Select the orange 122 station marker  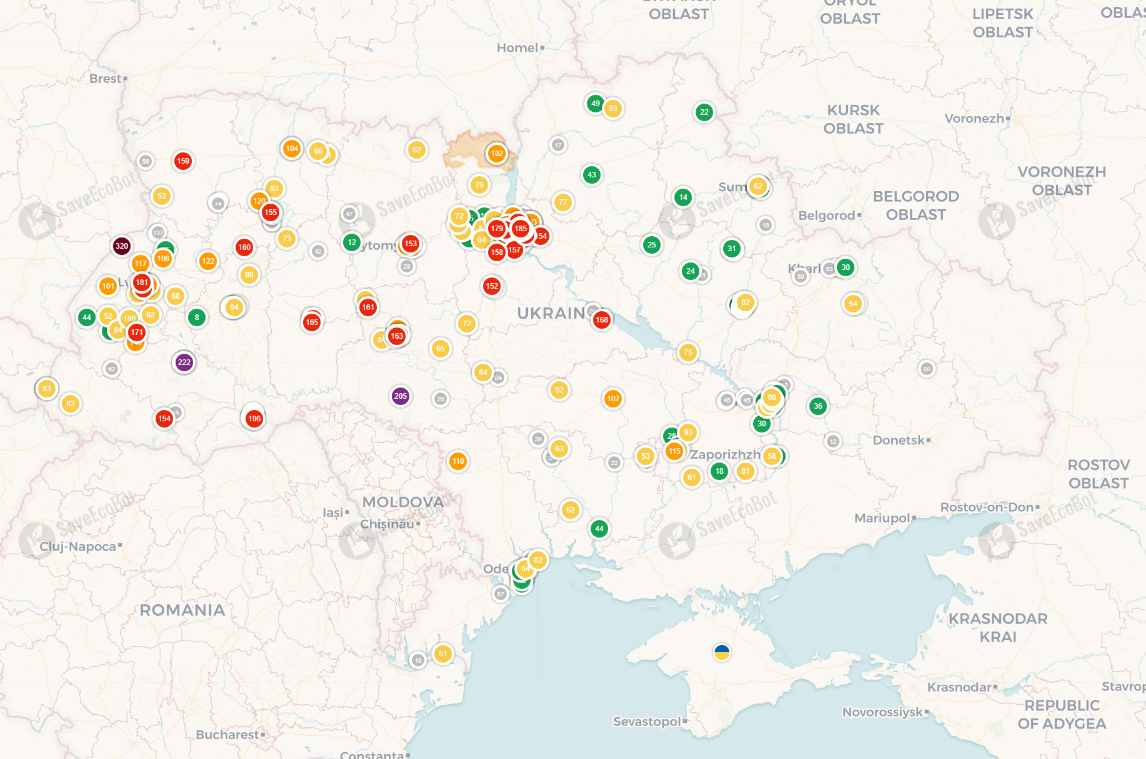point(208,262)
